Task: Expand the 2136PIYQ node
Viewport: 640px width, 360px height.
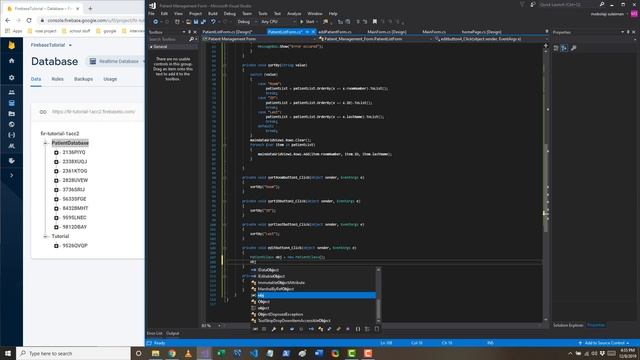Action: point(56,152)
